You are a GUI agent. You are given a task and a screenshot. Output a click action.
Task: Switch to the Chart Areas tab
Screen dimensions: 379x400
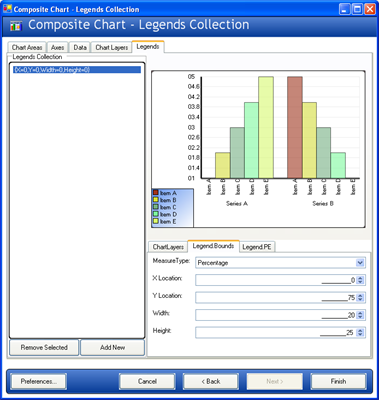tap(27, 47)
